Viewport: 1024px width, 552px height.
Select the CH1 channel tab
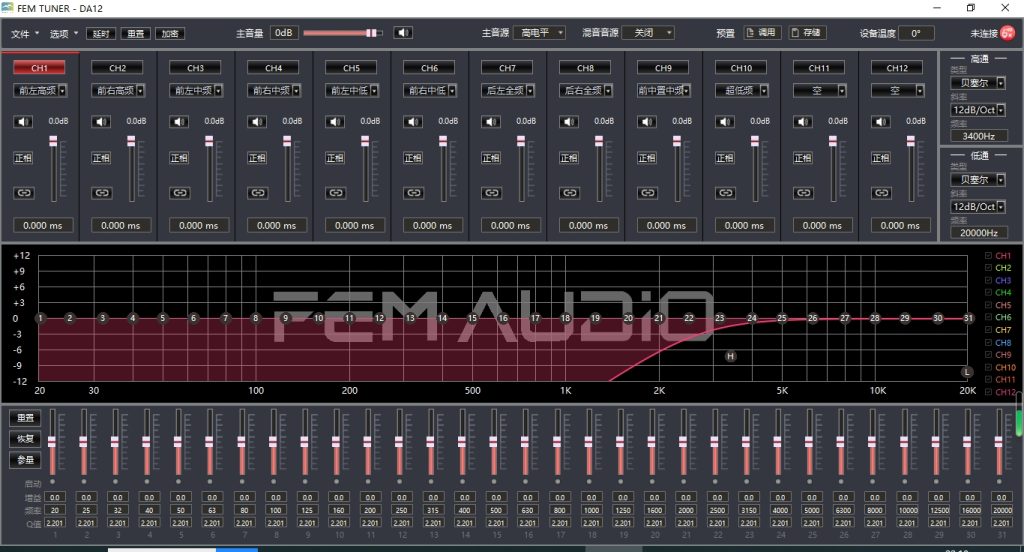click(x=39, y=68)
